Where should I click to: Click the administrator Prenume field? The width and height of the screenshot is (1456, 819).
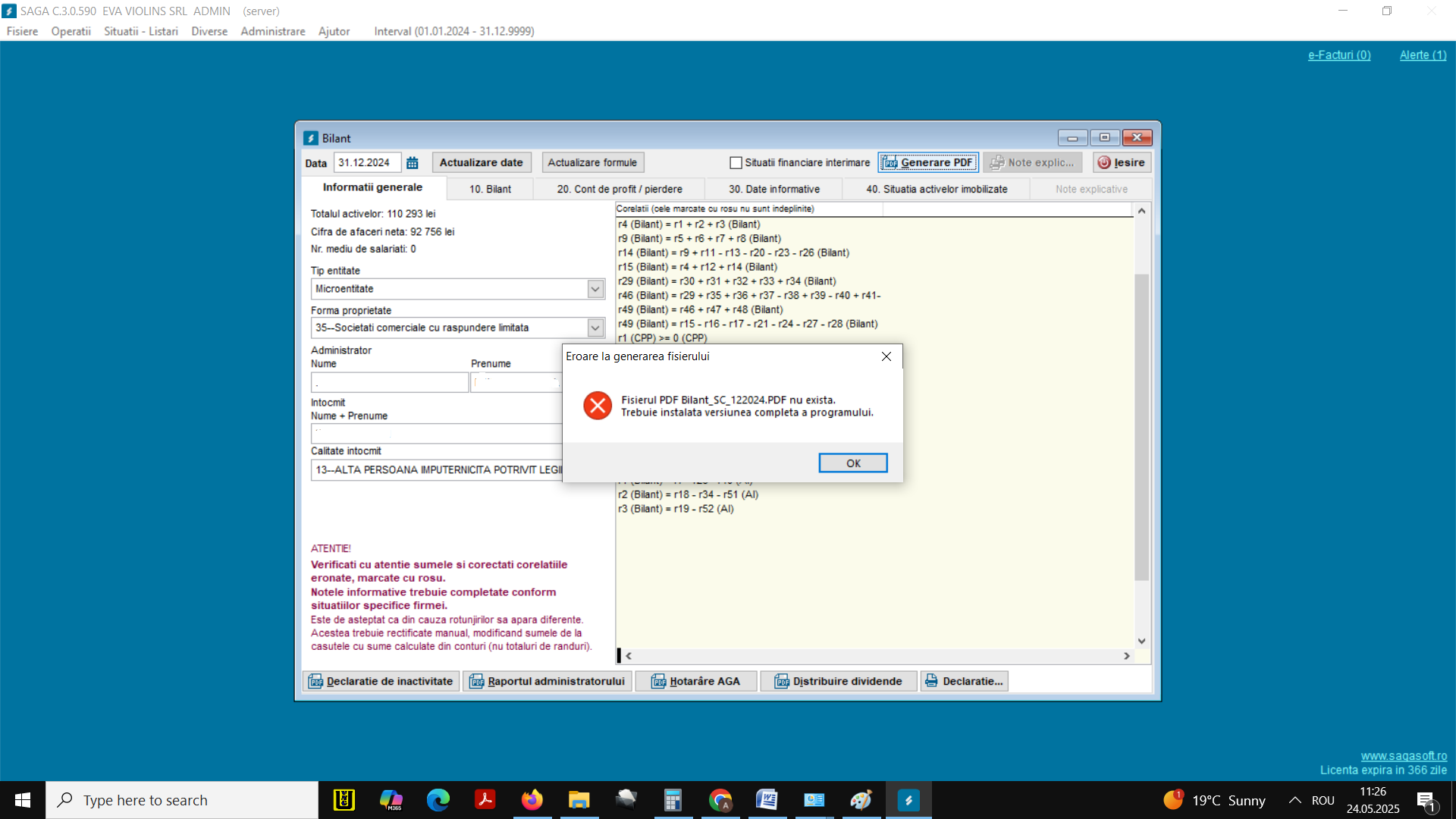[x=516, y=382]
